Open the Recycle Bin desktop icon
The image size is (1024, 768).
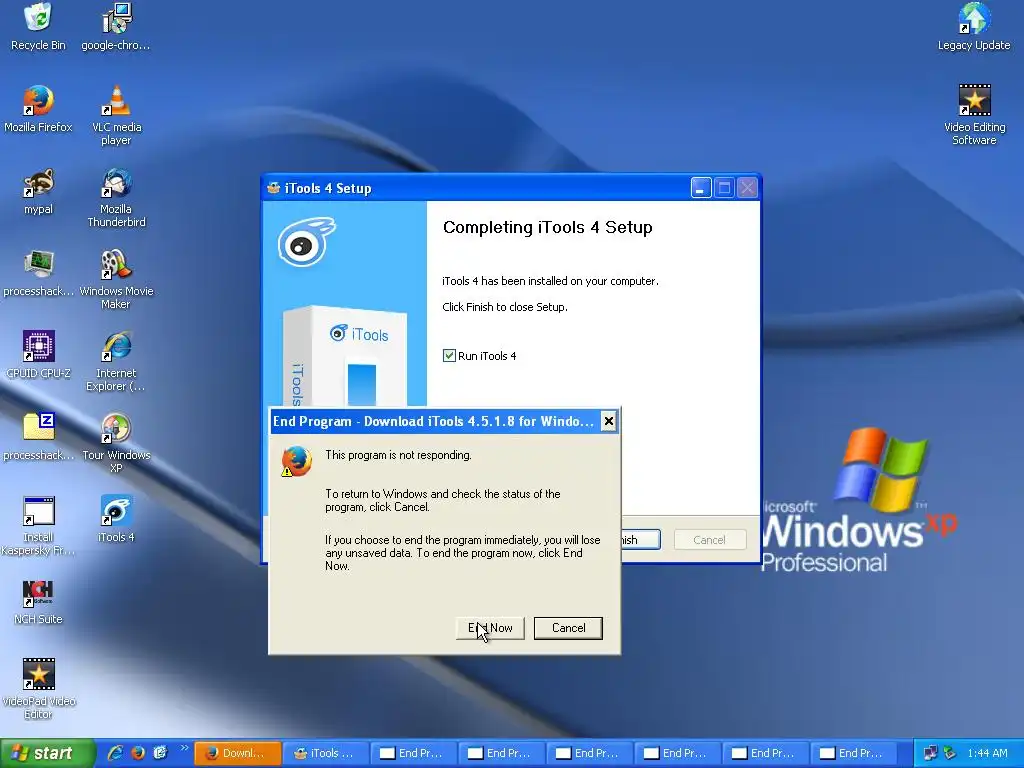(x=38, y=27)
